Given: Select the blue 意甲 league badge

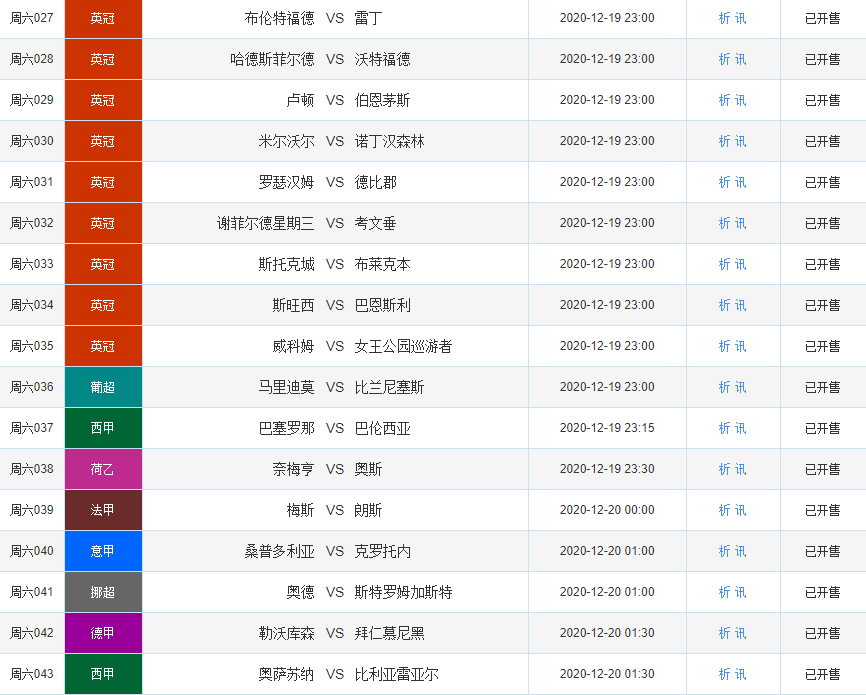Looking at the screenshot, I should (103, 551).
